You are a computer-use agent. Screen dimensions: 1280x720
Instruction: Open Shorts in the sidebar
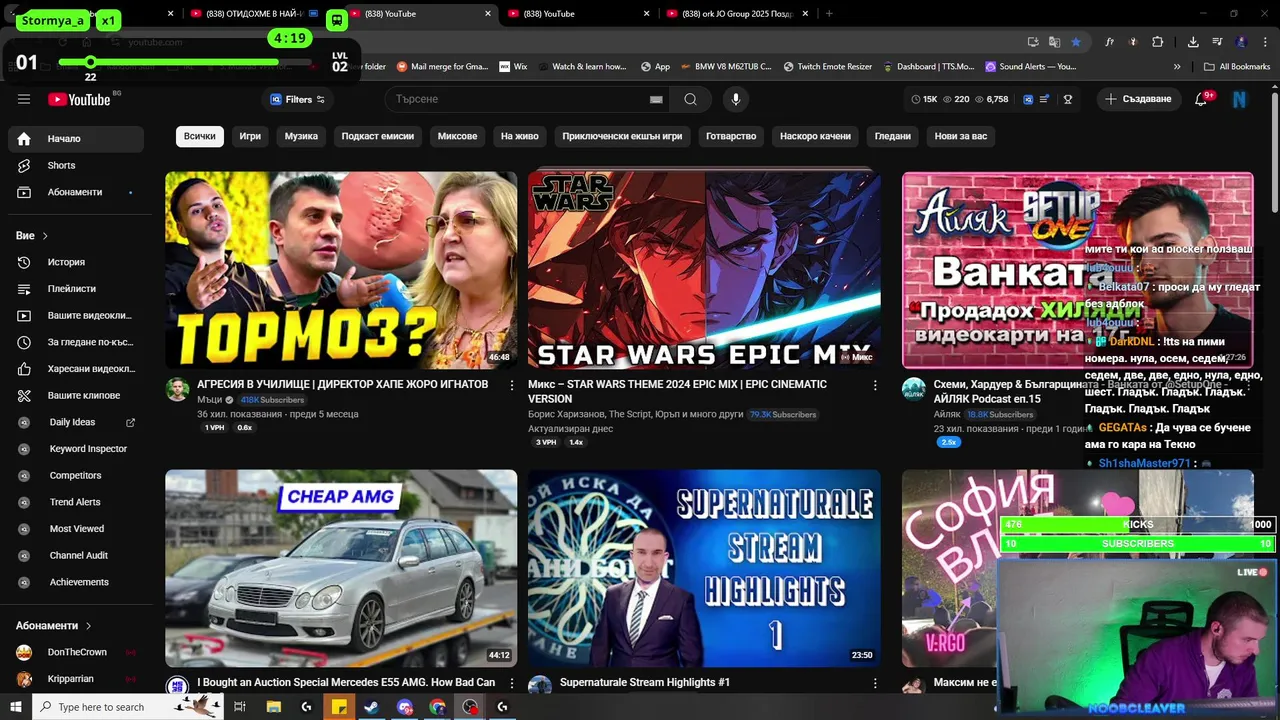point(76,165)
